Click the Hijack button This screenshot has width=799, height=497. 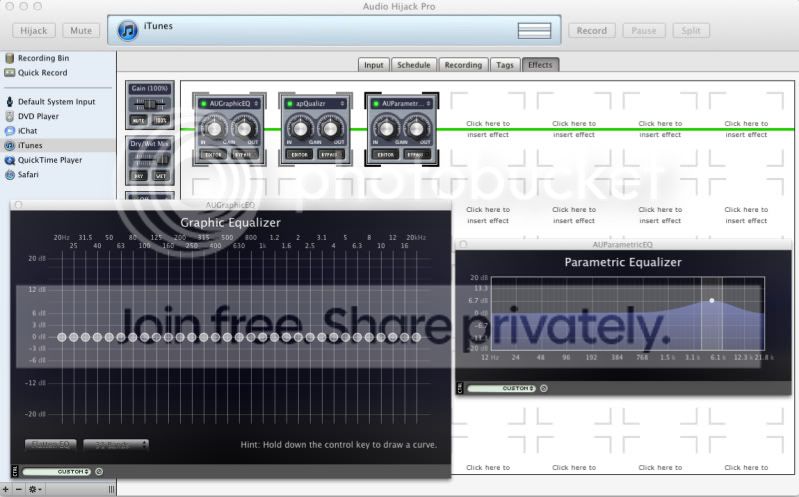click(34, 31)
